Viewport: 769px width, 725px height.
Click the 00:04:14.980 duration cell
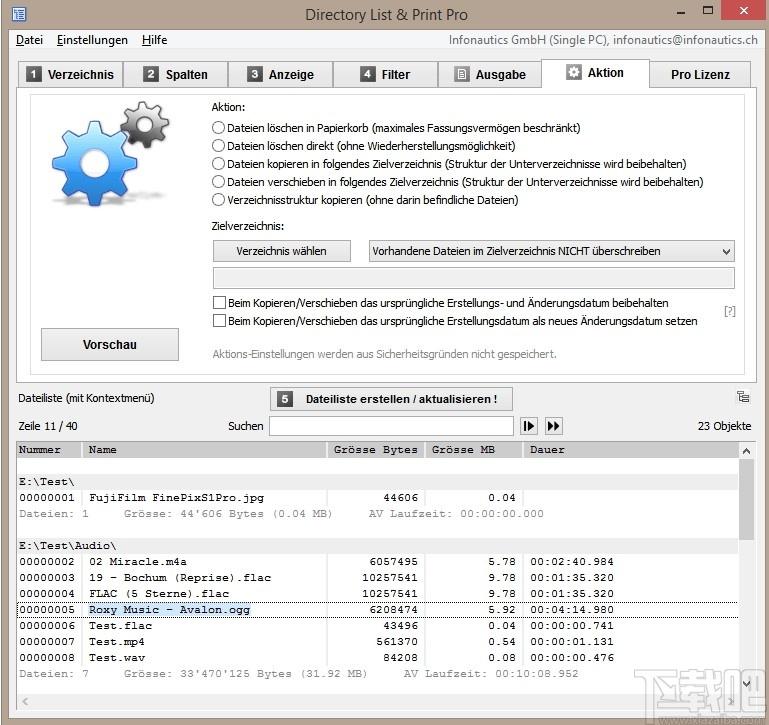tap(572, 610)
